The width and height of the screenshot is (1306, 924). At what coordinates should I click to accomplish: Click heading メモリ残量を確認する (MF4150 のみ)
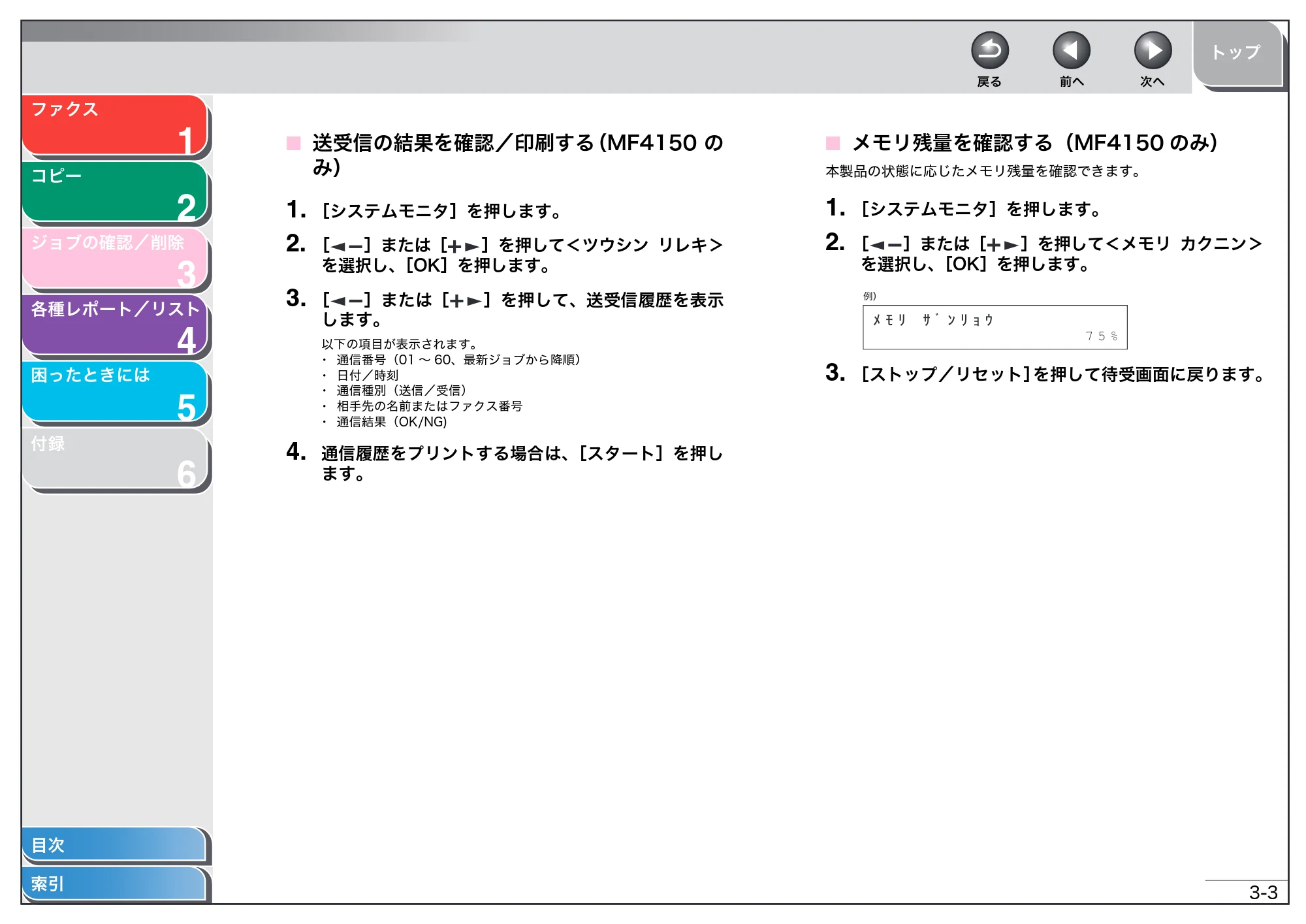click(x=1034, y=142)
